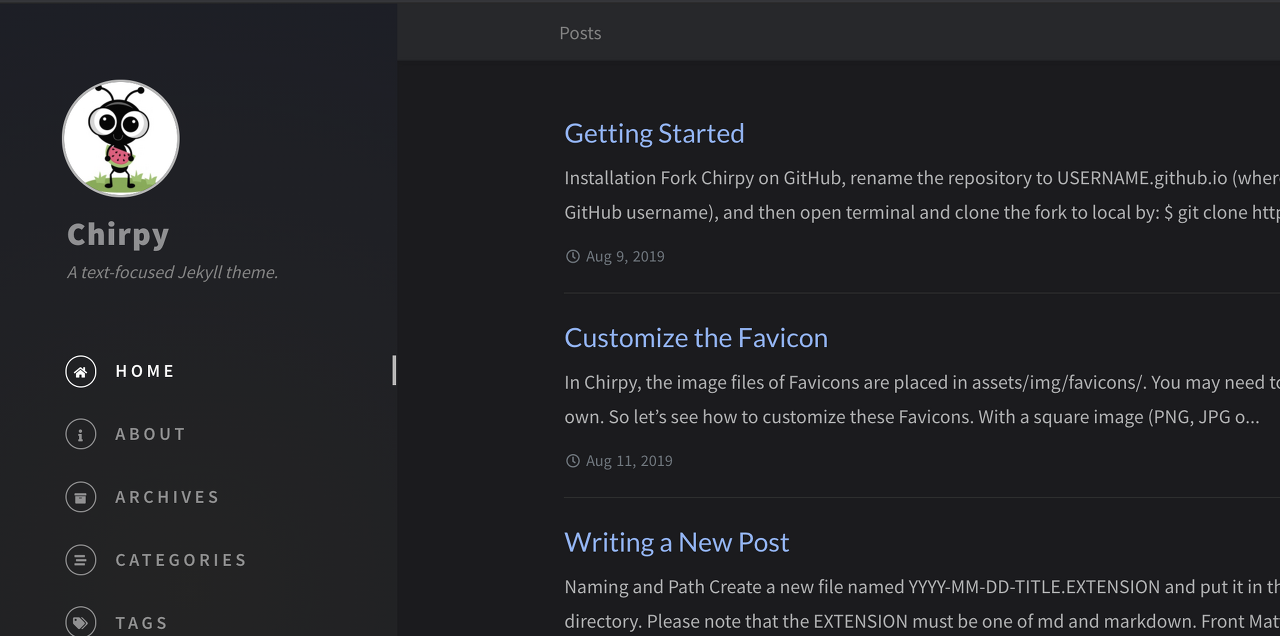Open the Customize the Favicon post

(696, 338)
